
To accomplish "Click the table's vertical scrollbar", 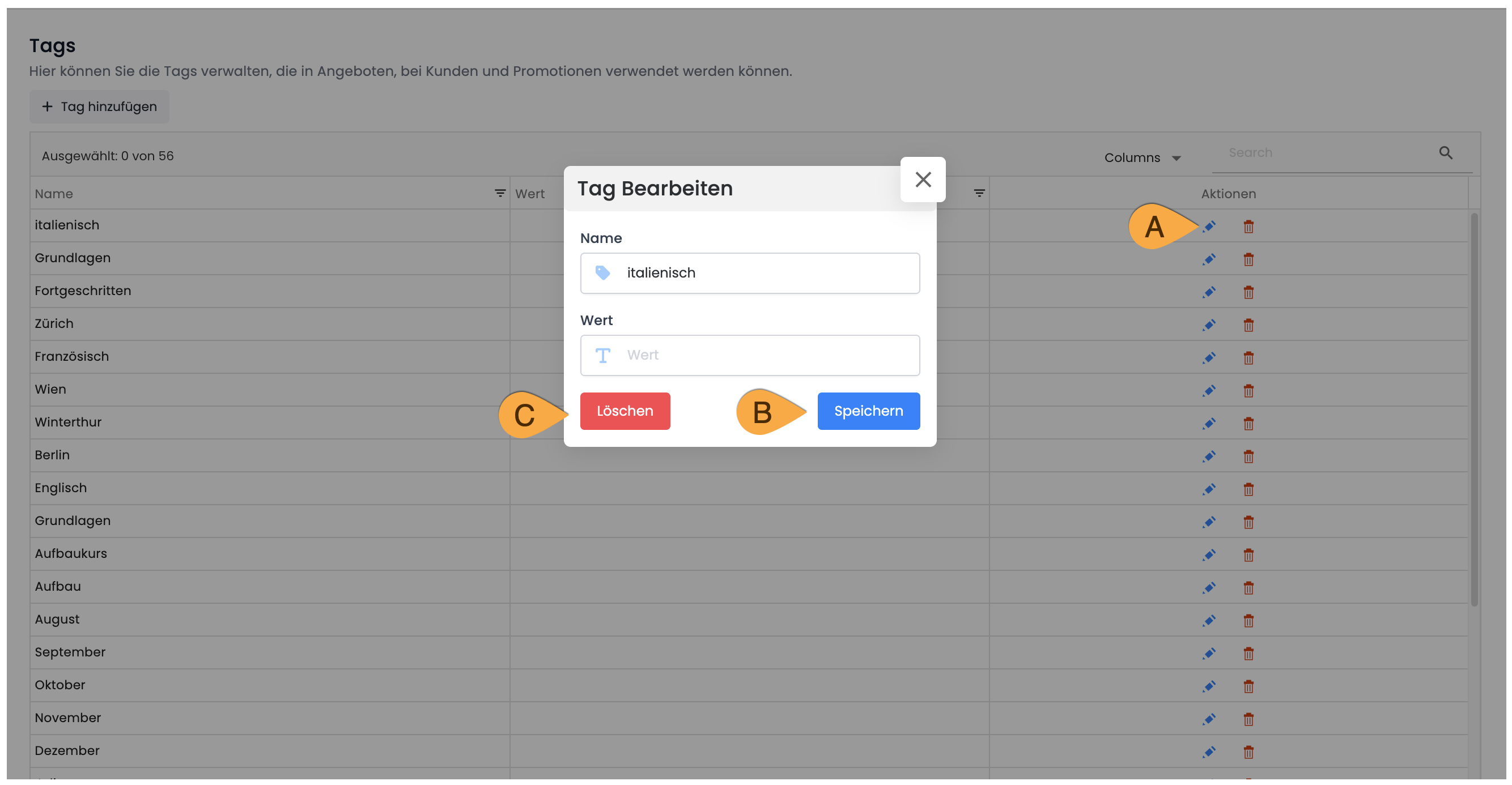I will tap(1475, 411).
